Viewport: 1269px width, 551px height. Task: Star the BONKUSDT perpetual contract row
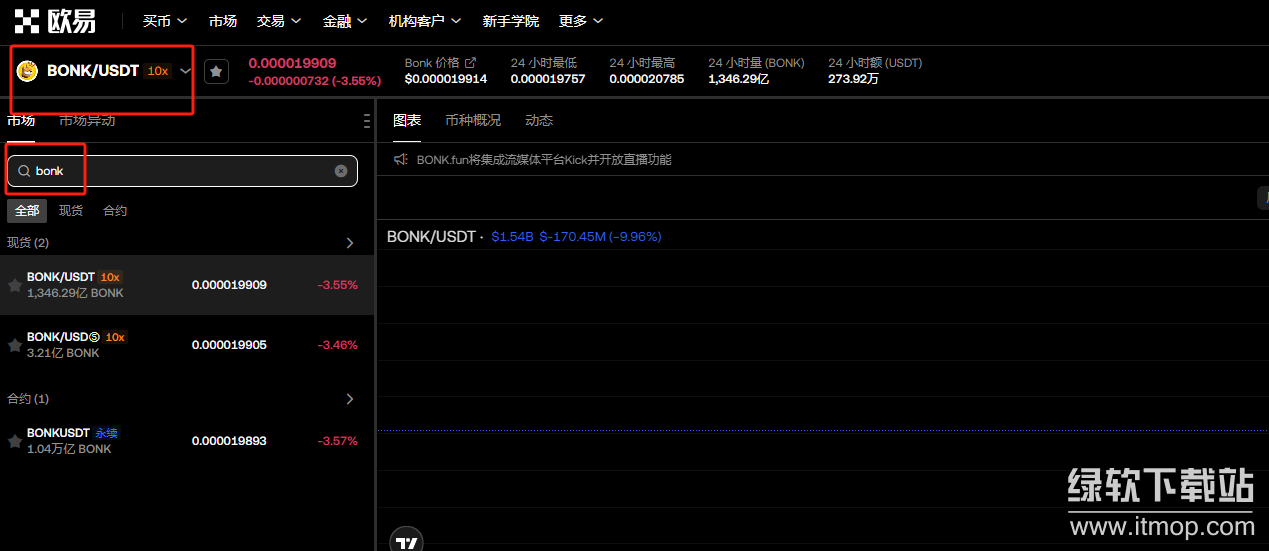pos(15,441)
